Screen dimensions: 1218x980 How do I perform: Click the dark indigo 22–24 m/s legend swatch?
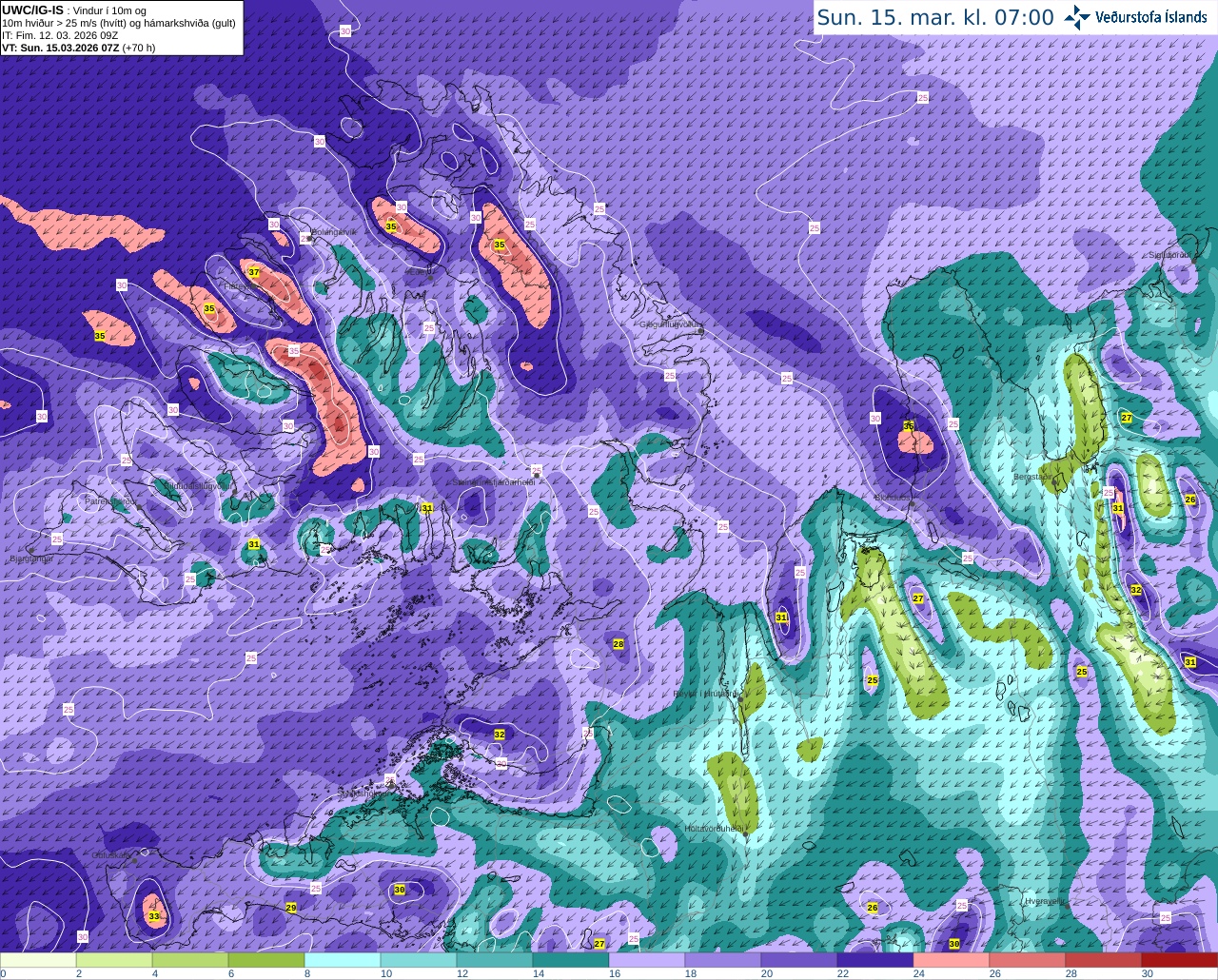coord(875,960)
